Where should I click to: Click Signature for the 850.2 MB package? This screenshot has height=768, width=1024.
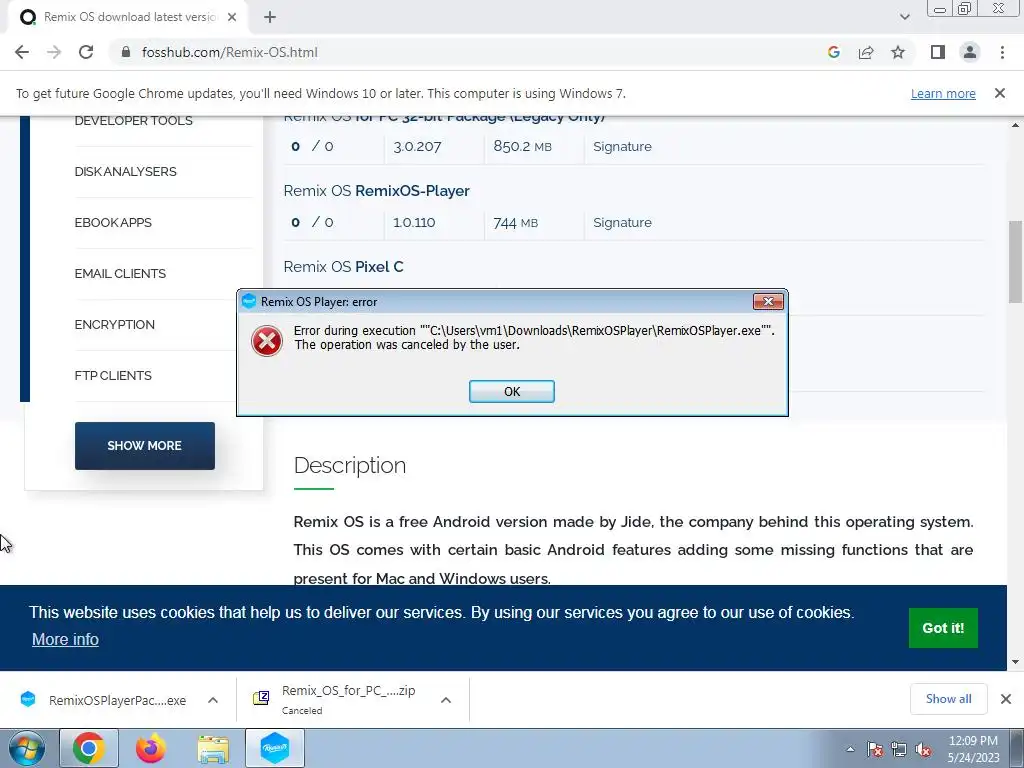point(622,146)
